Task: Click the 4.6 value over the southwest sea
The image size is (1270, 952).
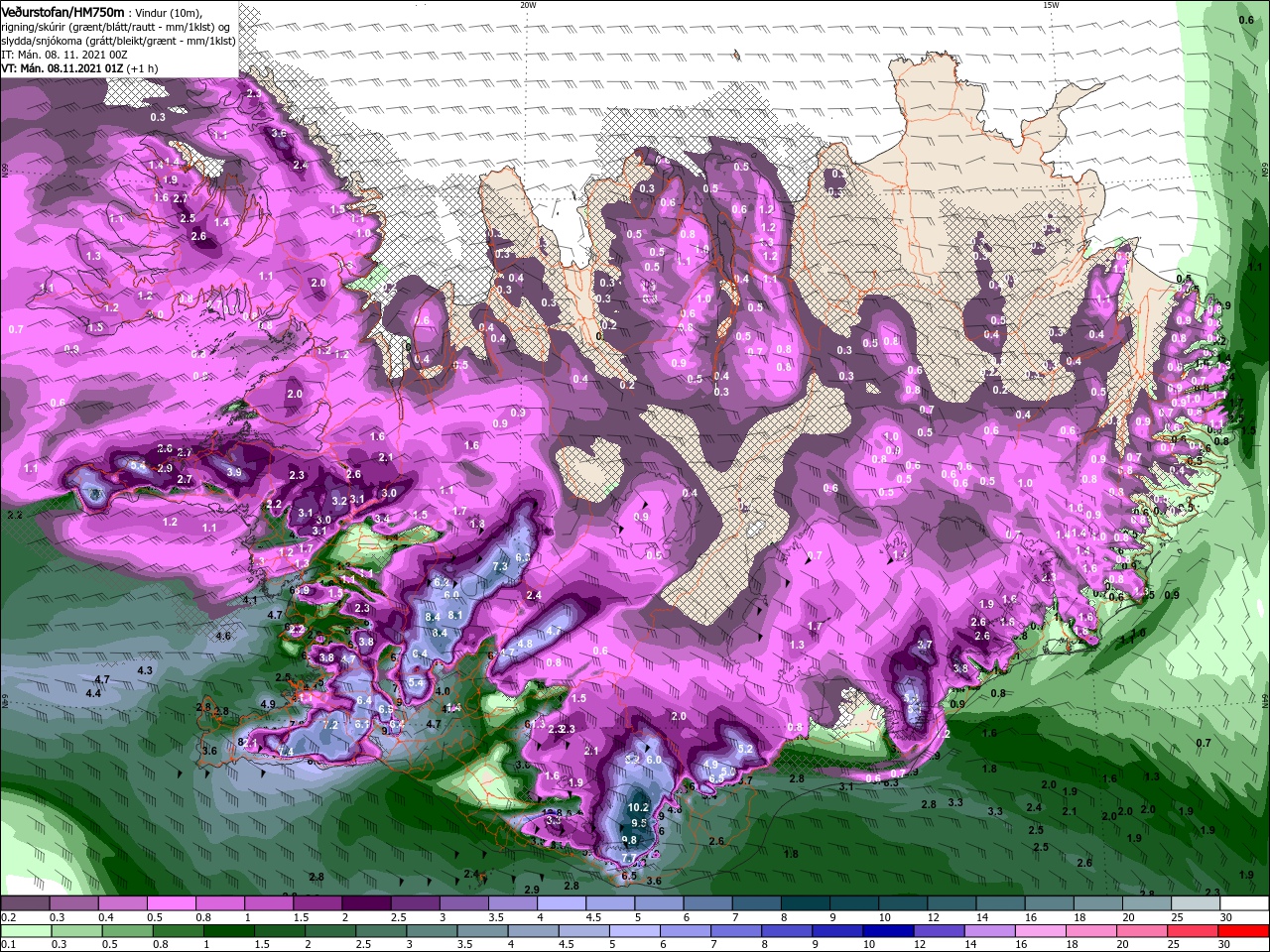Action: [223, 636]
